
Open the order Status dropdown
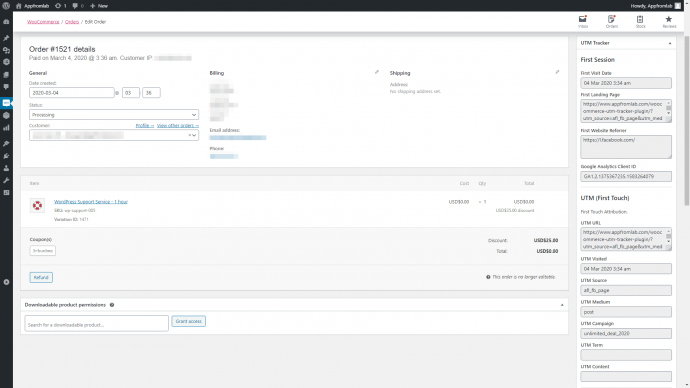114,115
